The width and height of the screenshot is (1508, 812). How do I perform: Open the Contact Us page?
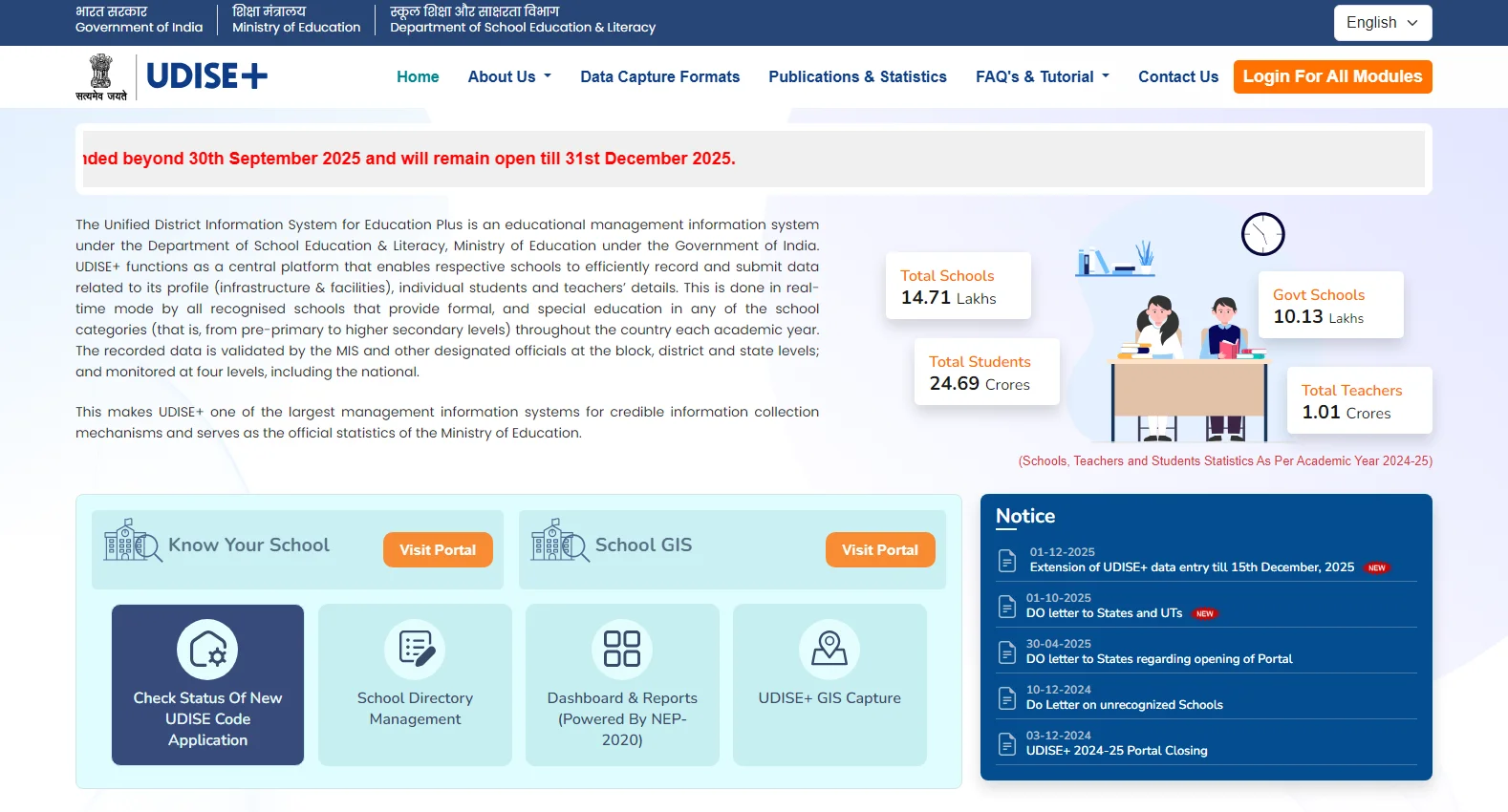pos(1178,76)
